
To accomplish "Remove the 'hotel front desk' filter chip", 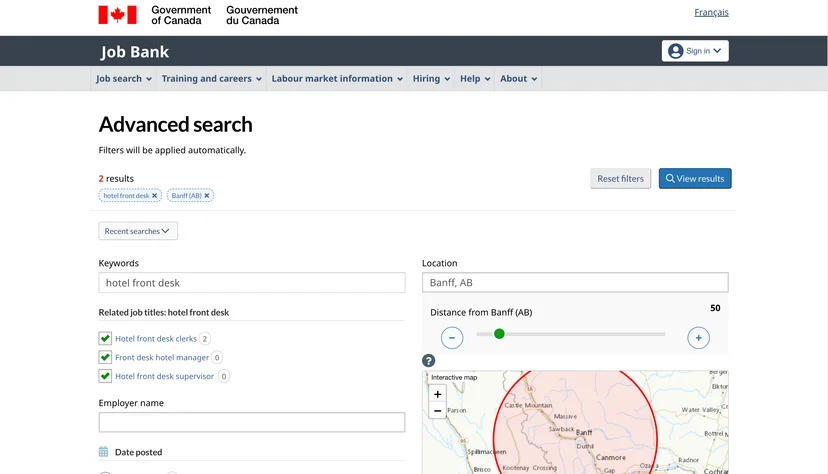I will pyautogui.click(x=155, y=195).
